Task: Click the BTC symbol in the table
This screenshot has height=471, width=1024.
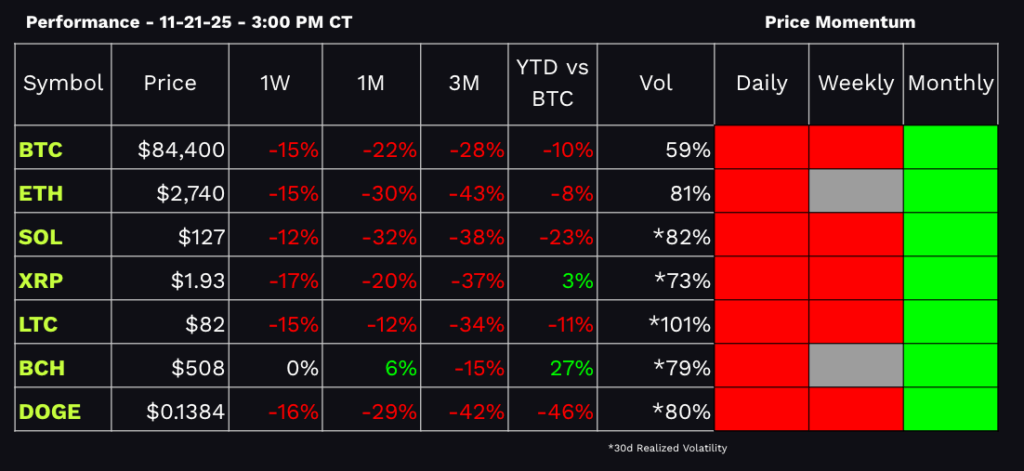Action: (x=41, y=151)
